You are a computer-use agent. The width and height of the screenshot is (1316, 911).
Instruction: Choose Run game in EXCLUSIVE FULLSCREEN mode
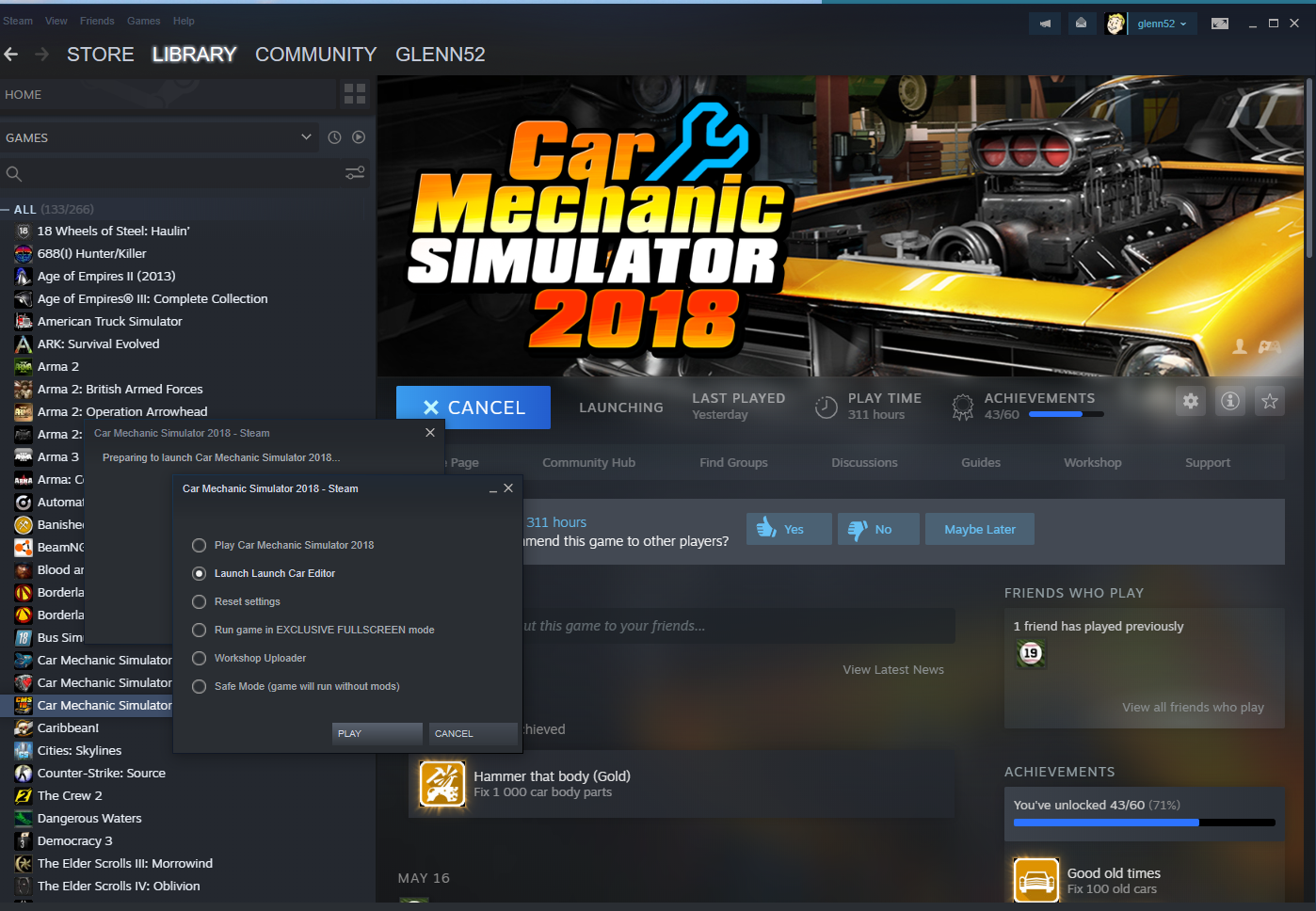313,630
